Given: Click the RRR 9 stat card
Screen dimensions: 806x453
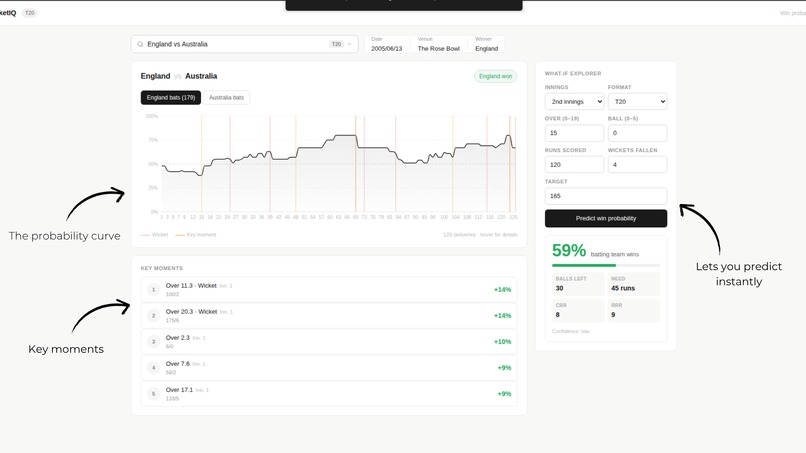Looking at the screenshot, I should coord(633,311).
